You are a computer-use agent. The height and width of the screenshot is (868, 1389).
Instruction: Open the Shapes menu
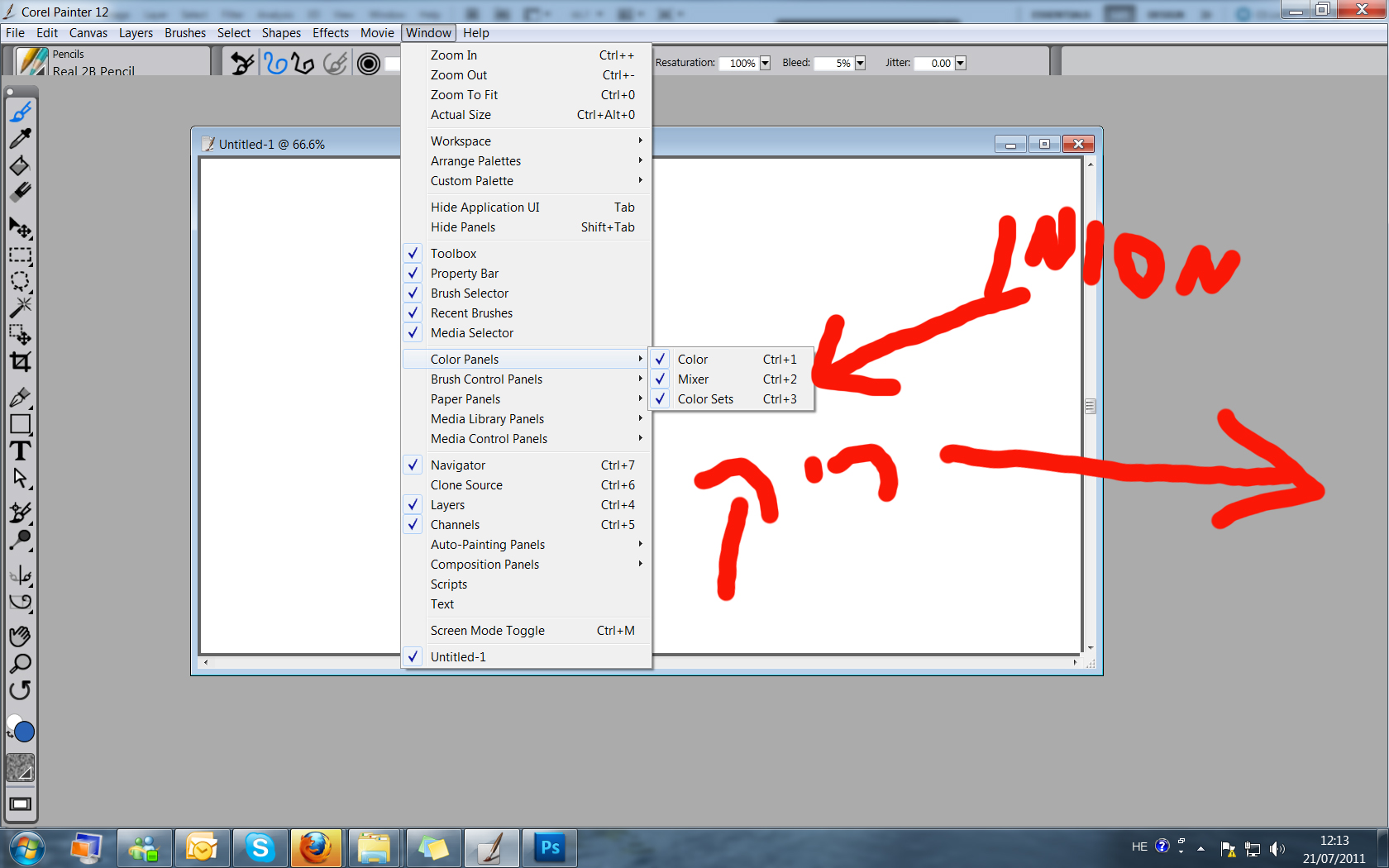click(x=281, y=33)
